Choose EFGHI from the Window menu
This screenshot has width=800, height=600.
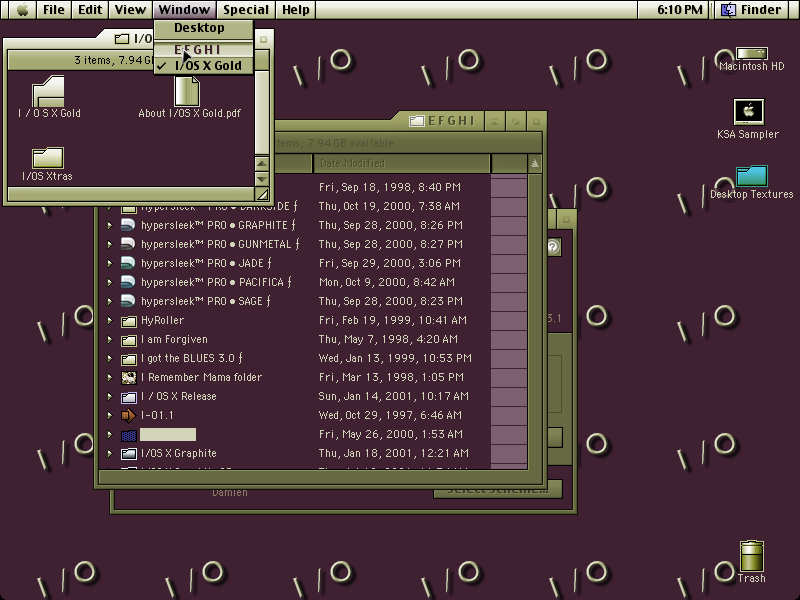click(x=204, y=49)
